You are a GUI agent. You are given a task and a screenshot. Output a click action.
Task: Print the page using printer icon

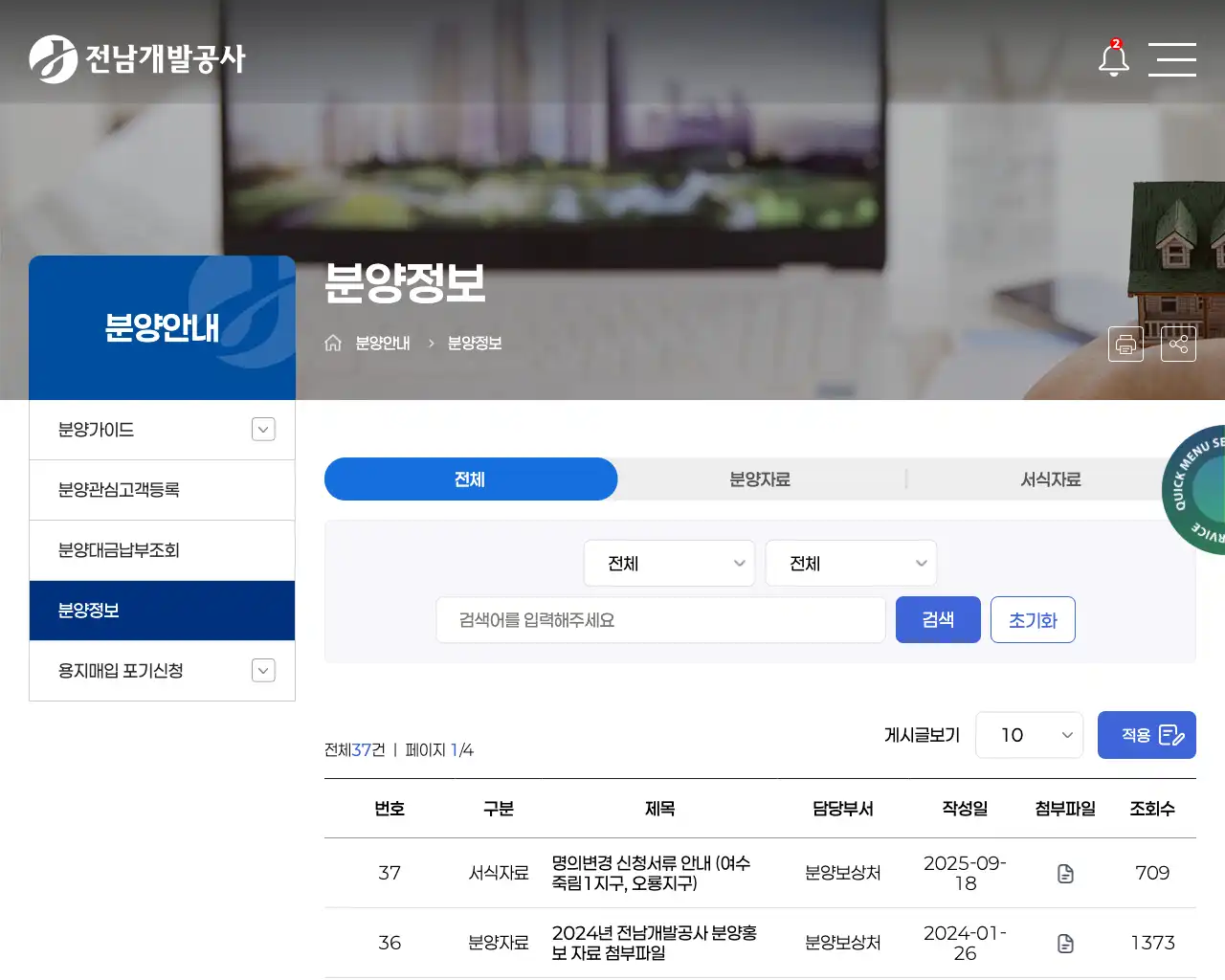(1125, 344)
